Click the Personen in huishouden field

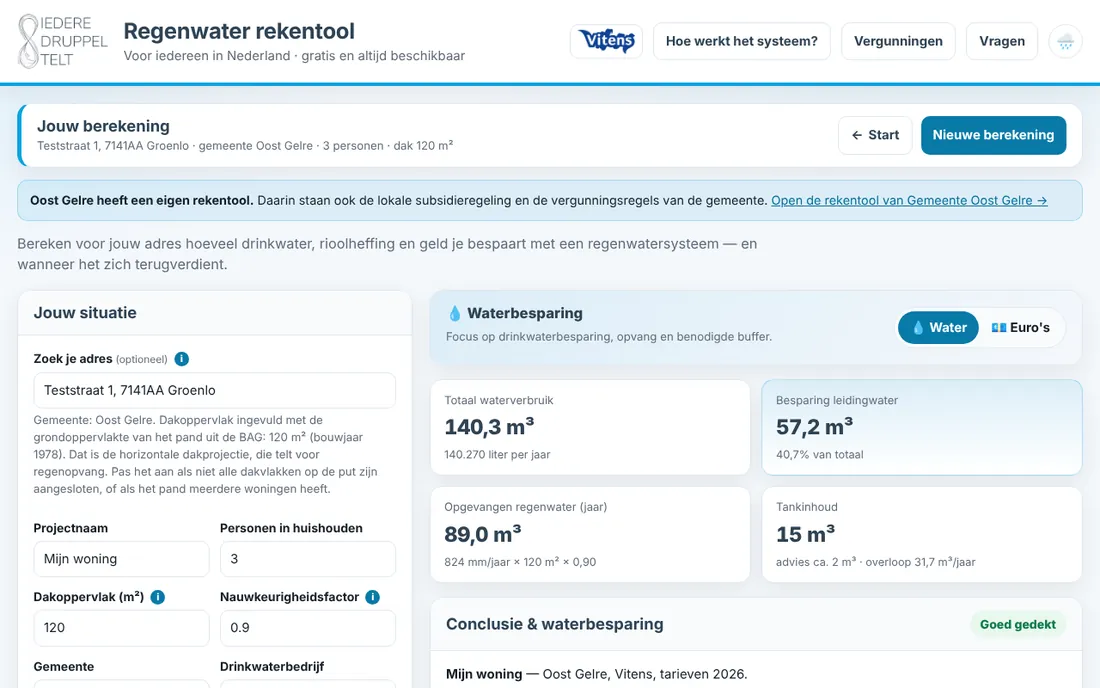[x=308, y=559]
